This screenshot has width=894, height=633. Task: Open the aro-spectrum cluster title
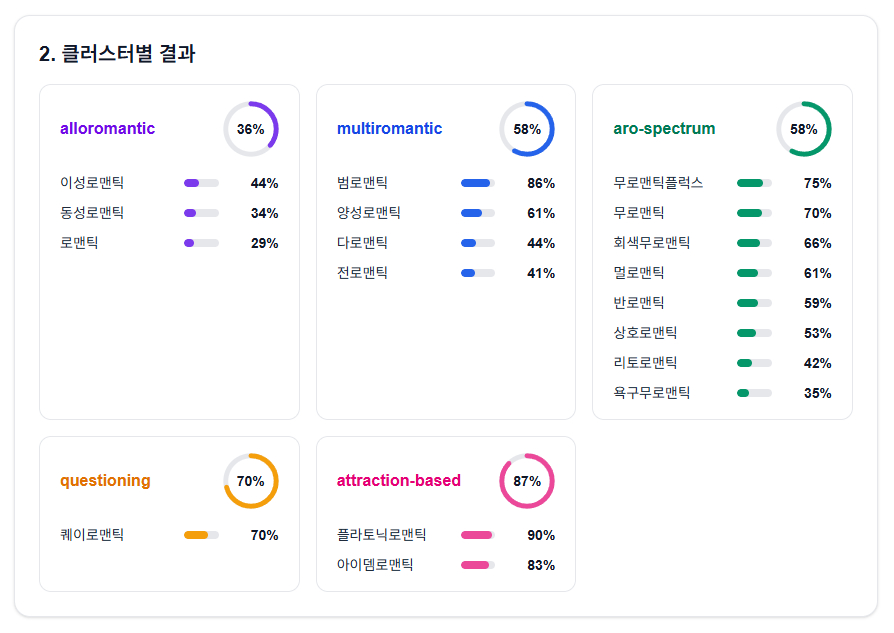[664, 129]
